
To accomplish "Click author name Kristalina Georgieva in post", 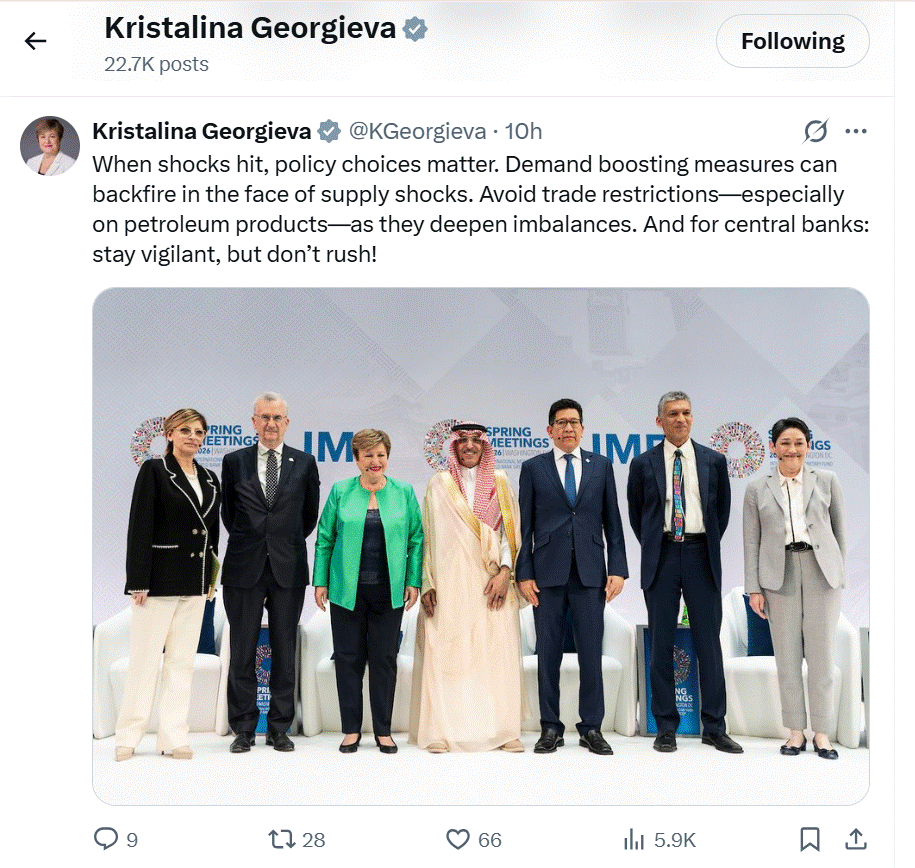I will pos(201,131).
